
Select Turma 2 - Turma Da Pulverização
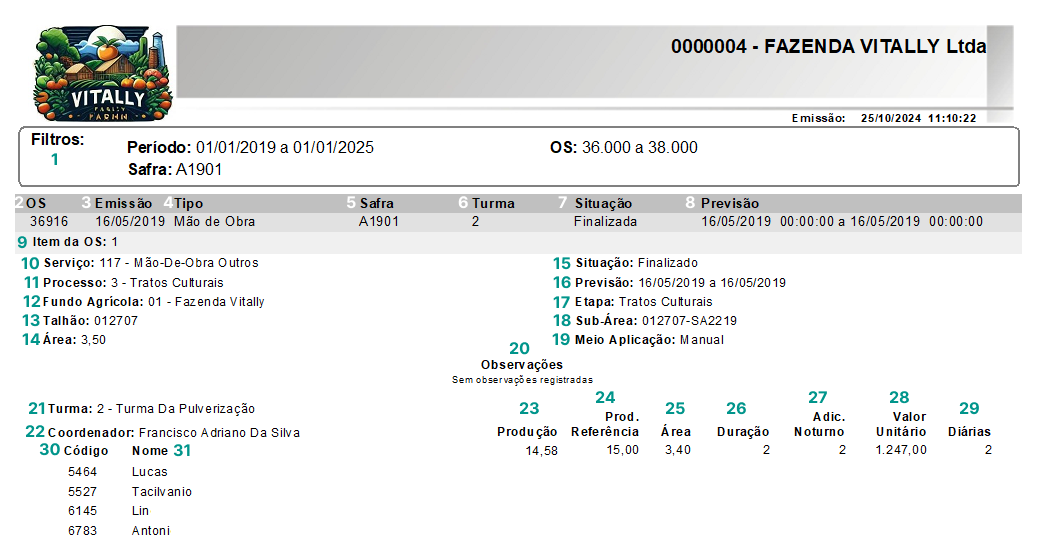tap(152, 409)
